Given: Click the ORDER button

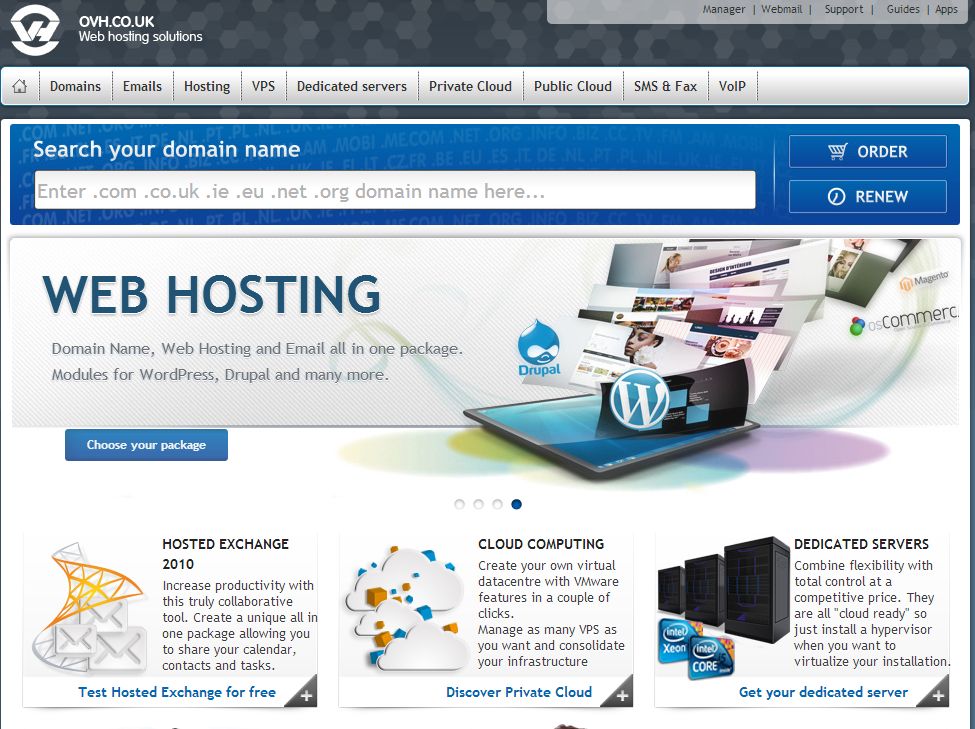Looking at the screenshot, I should coord(868,151).
